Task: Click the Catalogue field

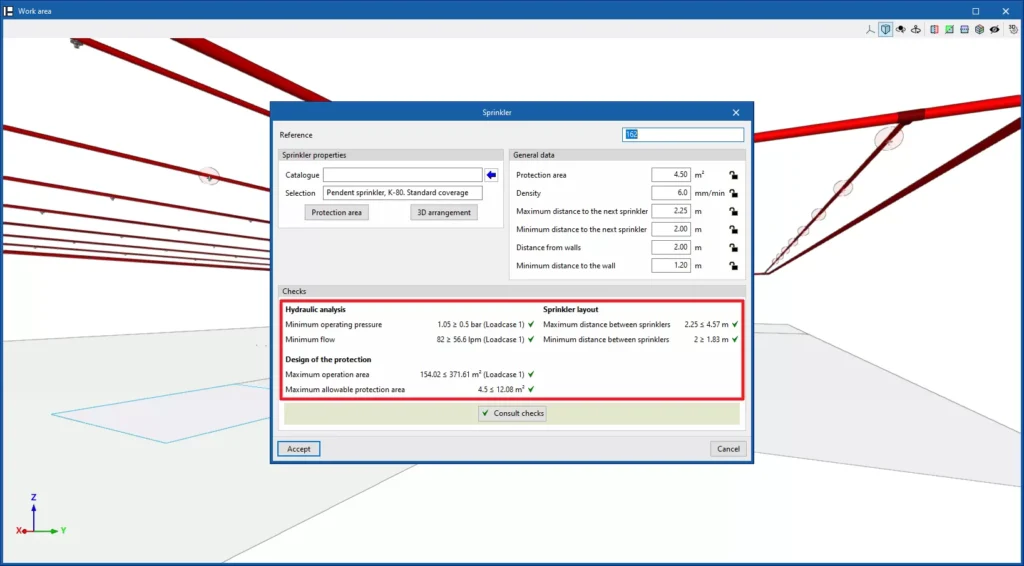Action: pyautogui.click(x=402, y=175)
